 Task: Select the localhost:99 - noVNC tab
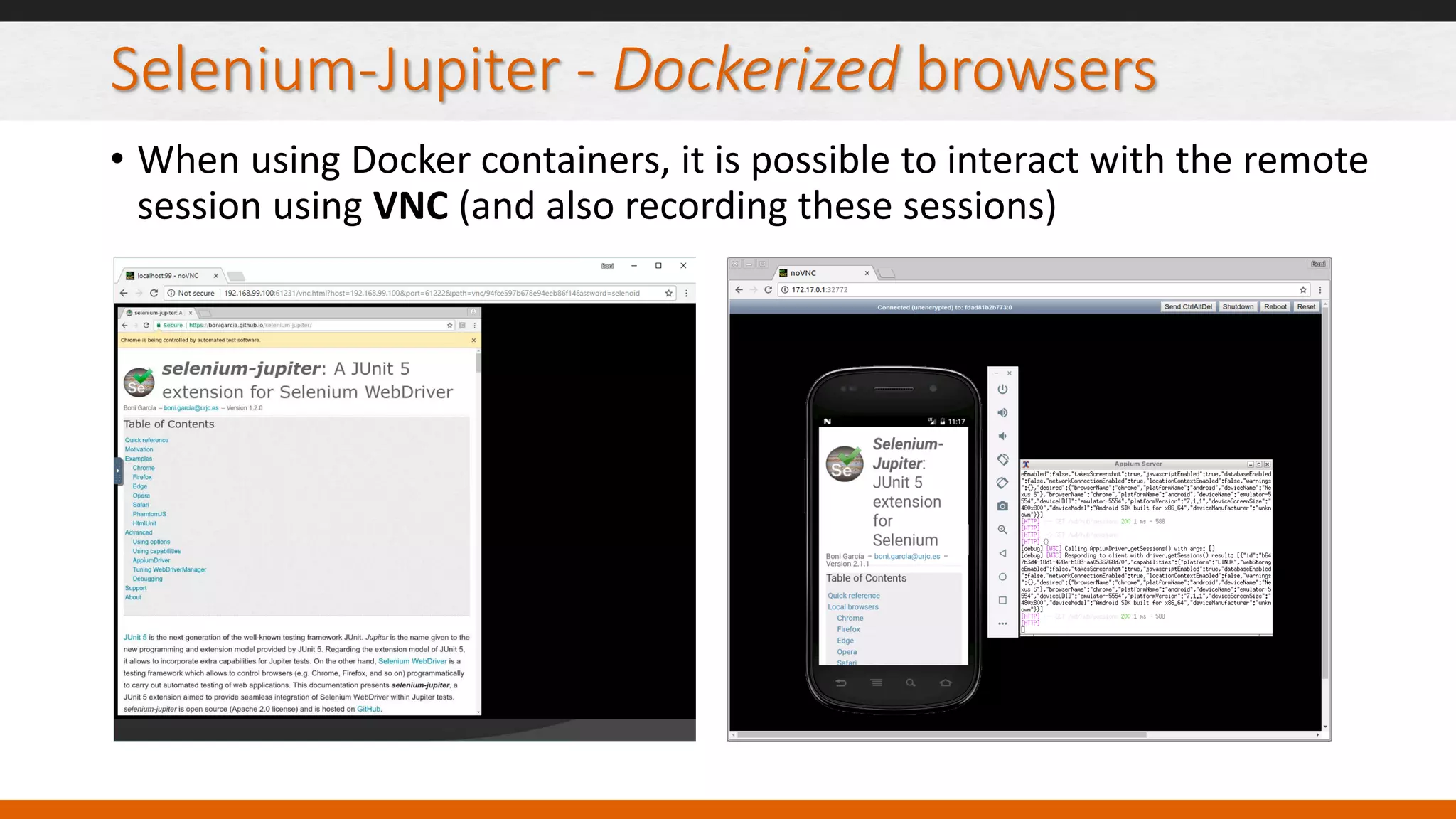pos(172,275)
